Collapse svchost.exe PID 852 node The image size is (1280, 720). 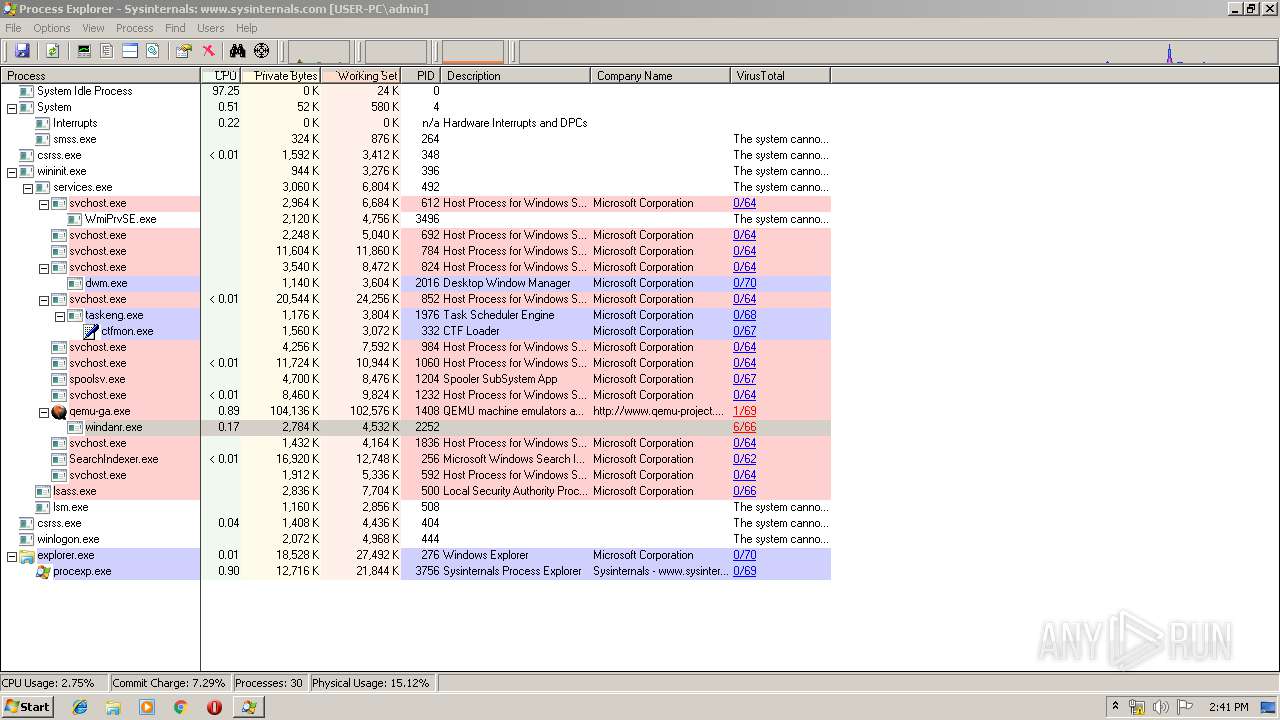(44, 299)
